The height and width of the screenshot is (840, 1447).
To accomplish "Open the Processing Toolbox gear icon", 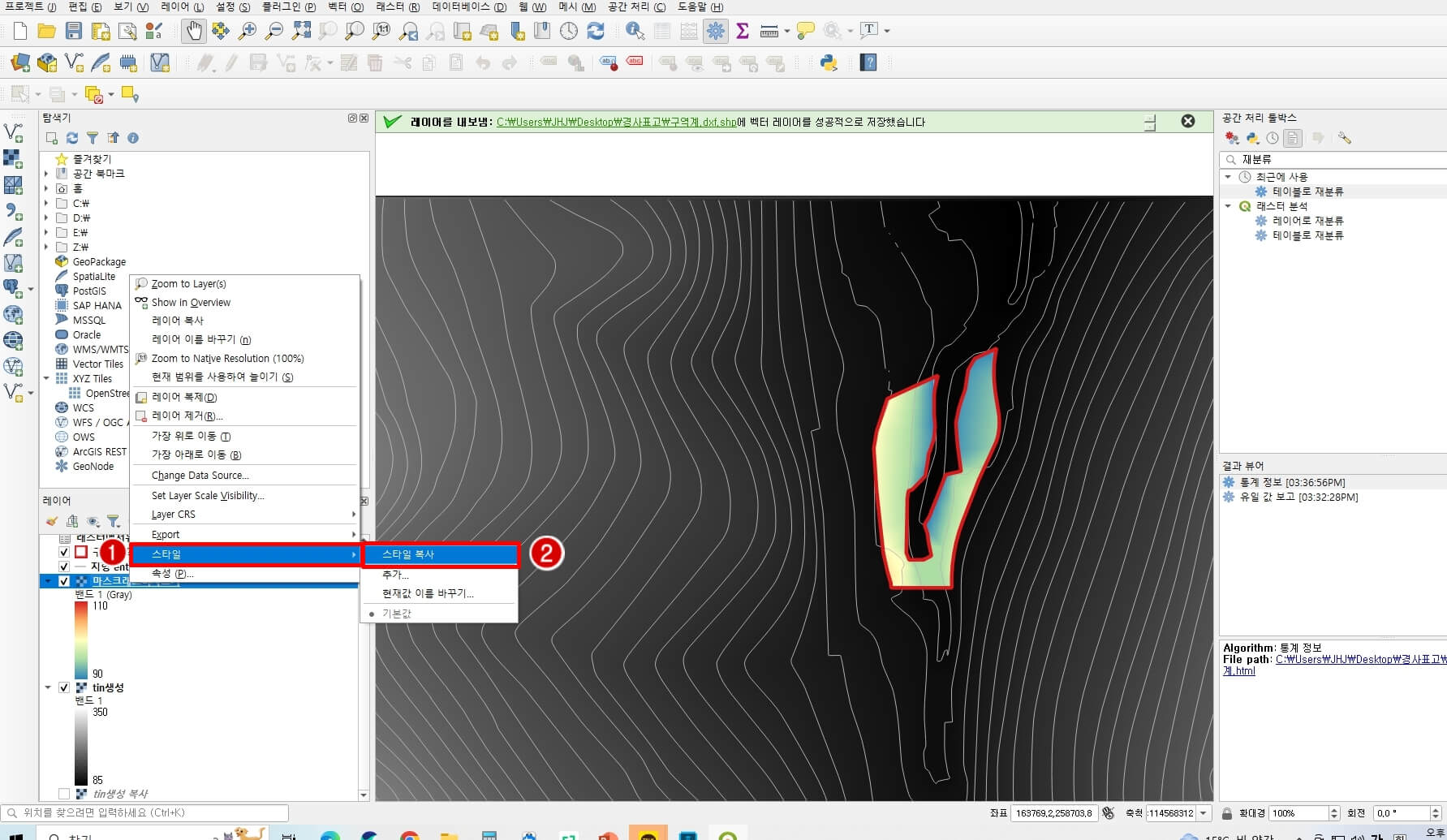I will click(x=715, y=31).
